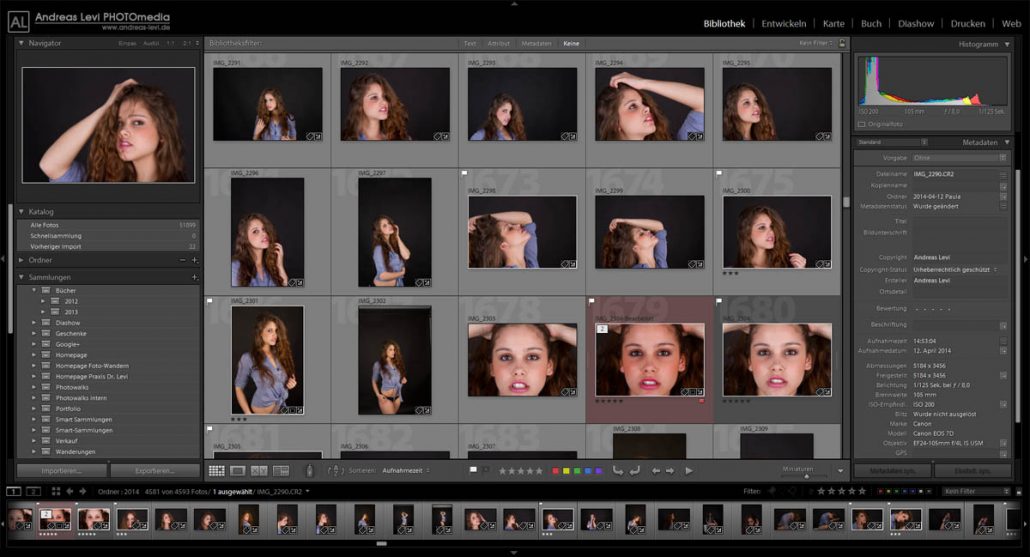Screen dimensions: 1030x557
Task: Add new collection plus icon in Sammlungen
Action: [x=194, y=277]
